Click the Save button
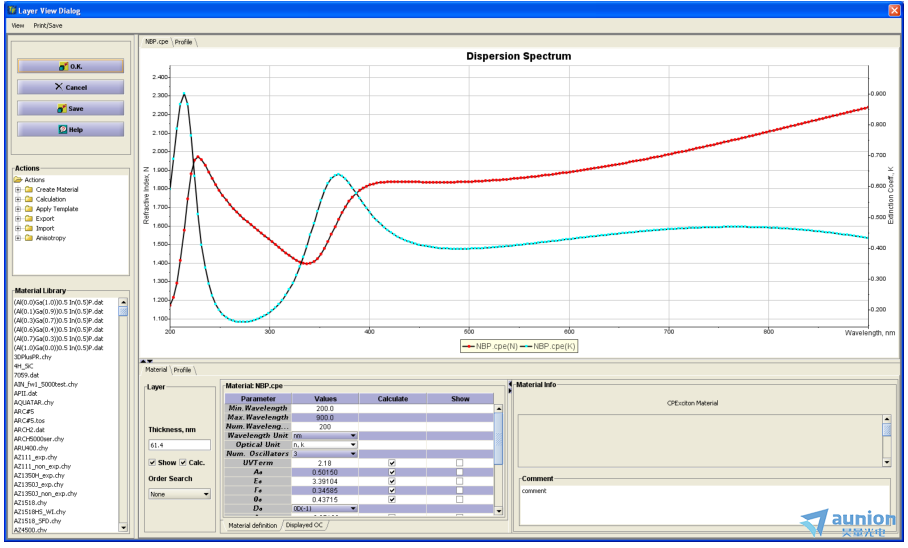This screenshot has width=908, height=548. 70,108
